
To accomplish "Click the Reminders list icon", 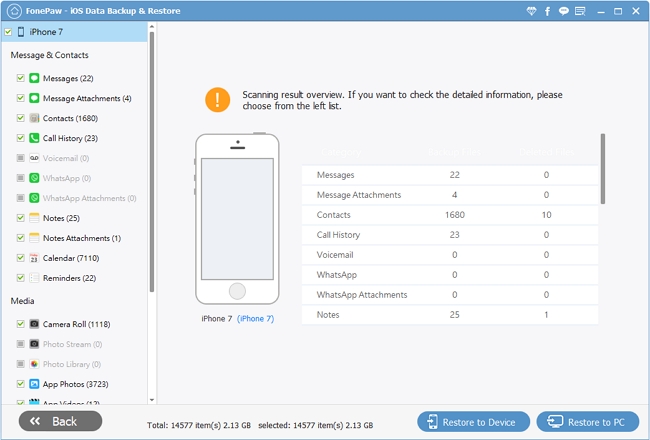I will click(34, 277).
